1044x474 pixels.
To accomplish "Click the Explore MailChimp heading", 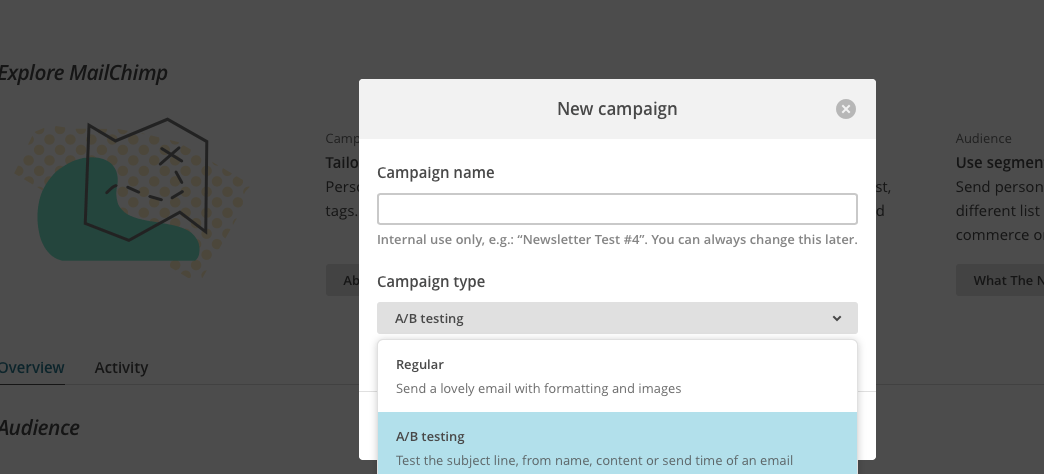I will [x=83, y=73].
